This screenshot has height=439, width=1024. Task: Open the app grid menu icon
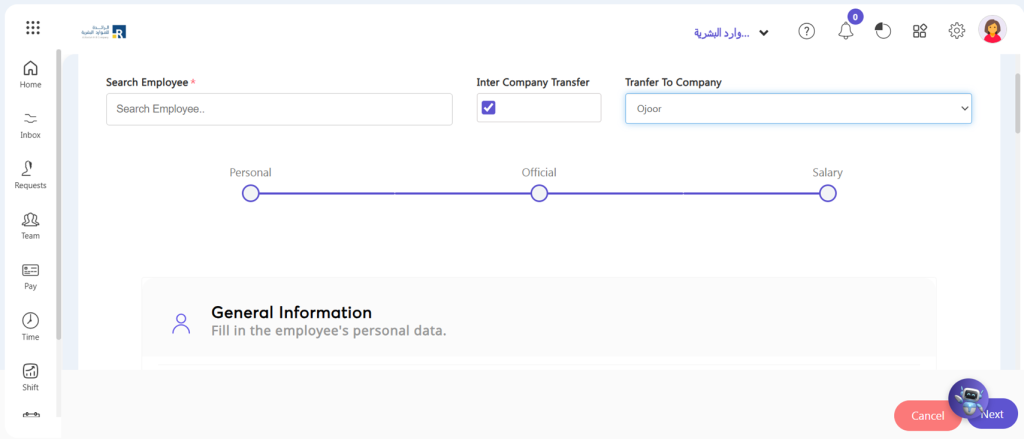(x=33, y=27)
